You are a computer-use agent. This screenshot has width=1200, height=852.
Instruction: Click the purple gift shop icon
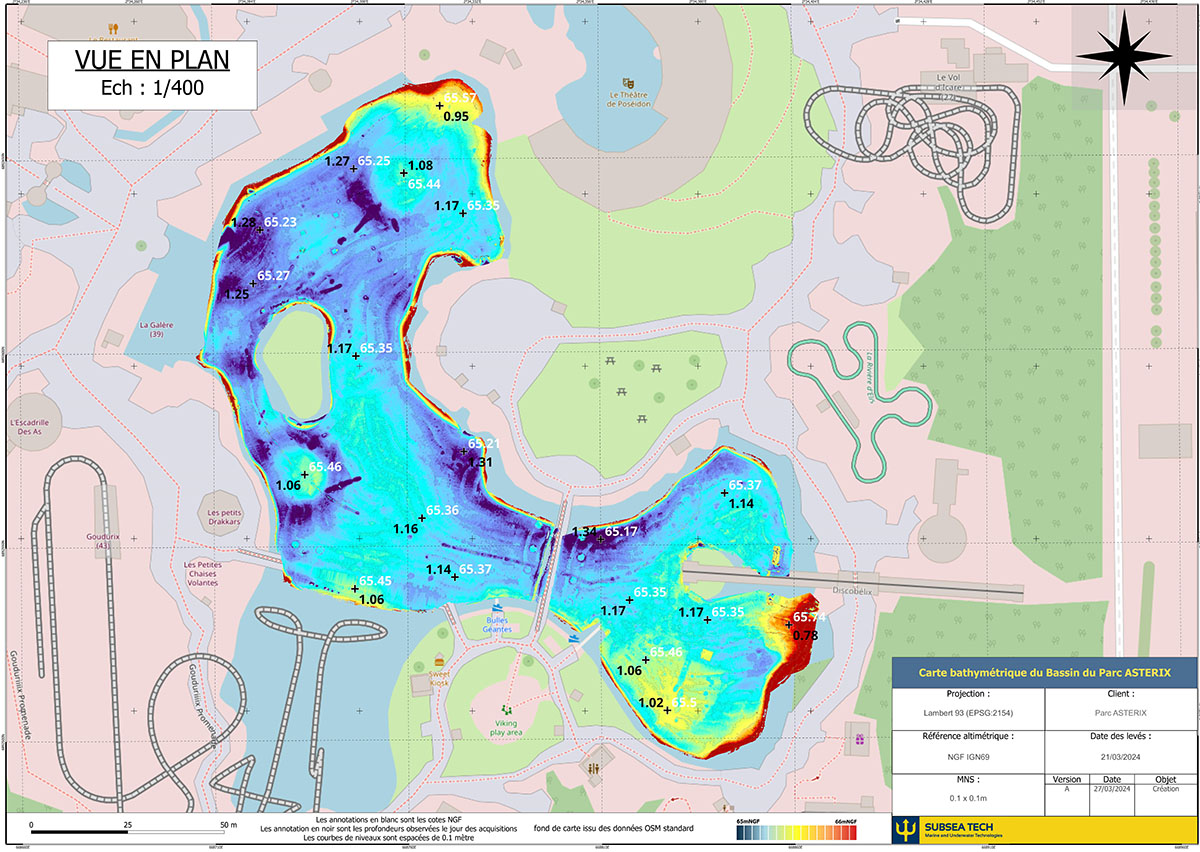[x=858, y=740]
